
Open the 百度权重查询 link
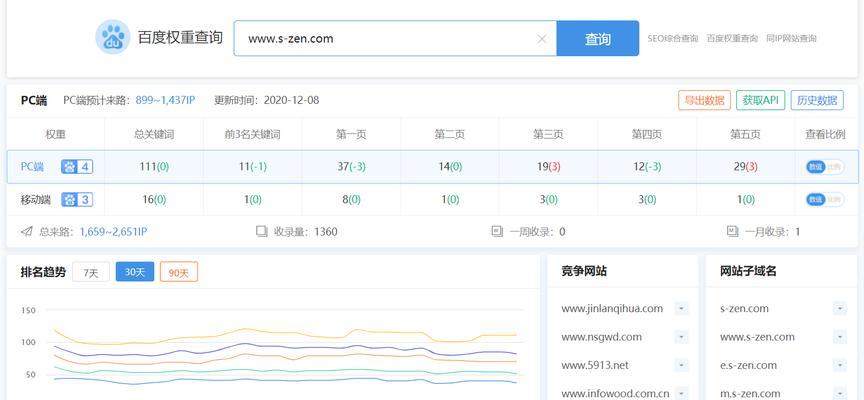click(x=732, y=39)
